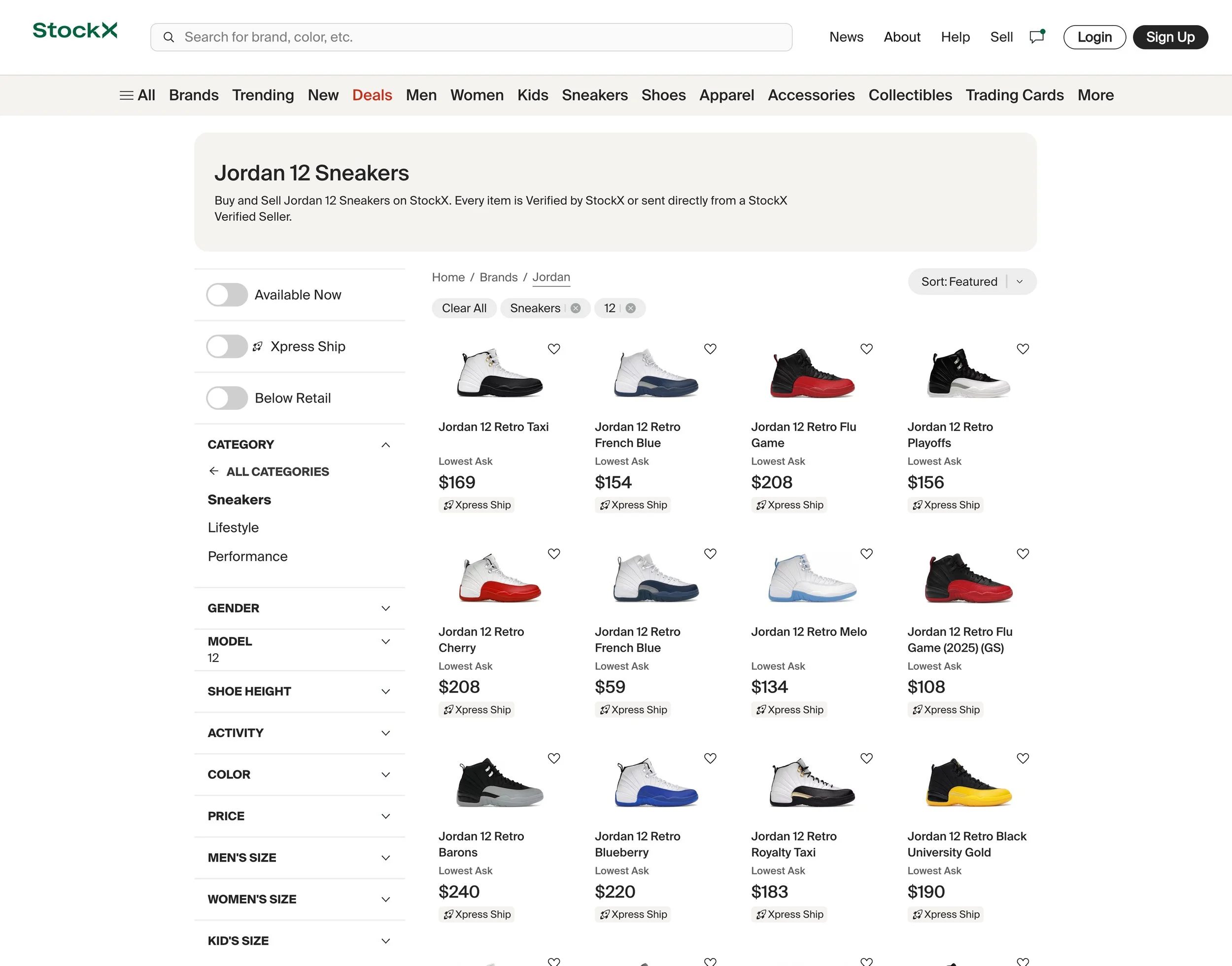
Task: Open the All hamburger menu icon
Action: 127,96
